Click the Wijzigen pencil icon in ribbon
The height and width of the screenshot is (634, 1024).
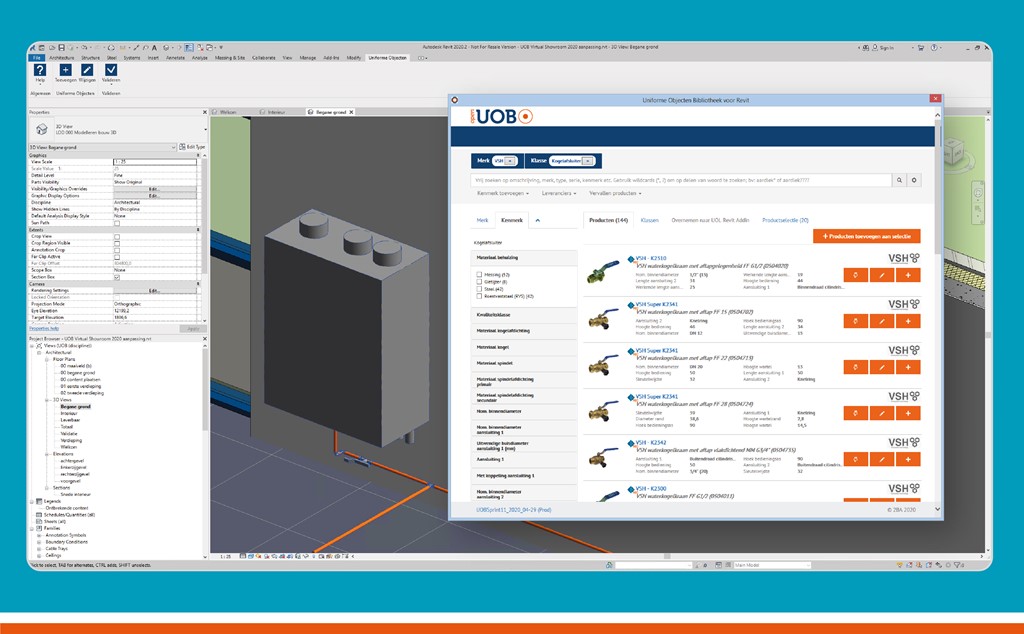tap(87, 70)
